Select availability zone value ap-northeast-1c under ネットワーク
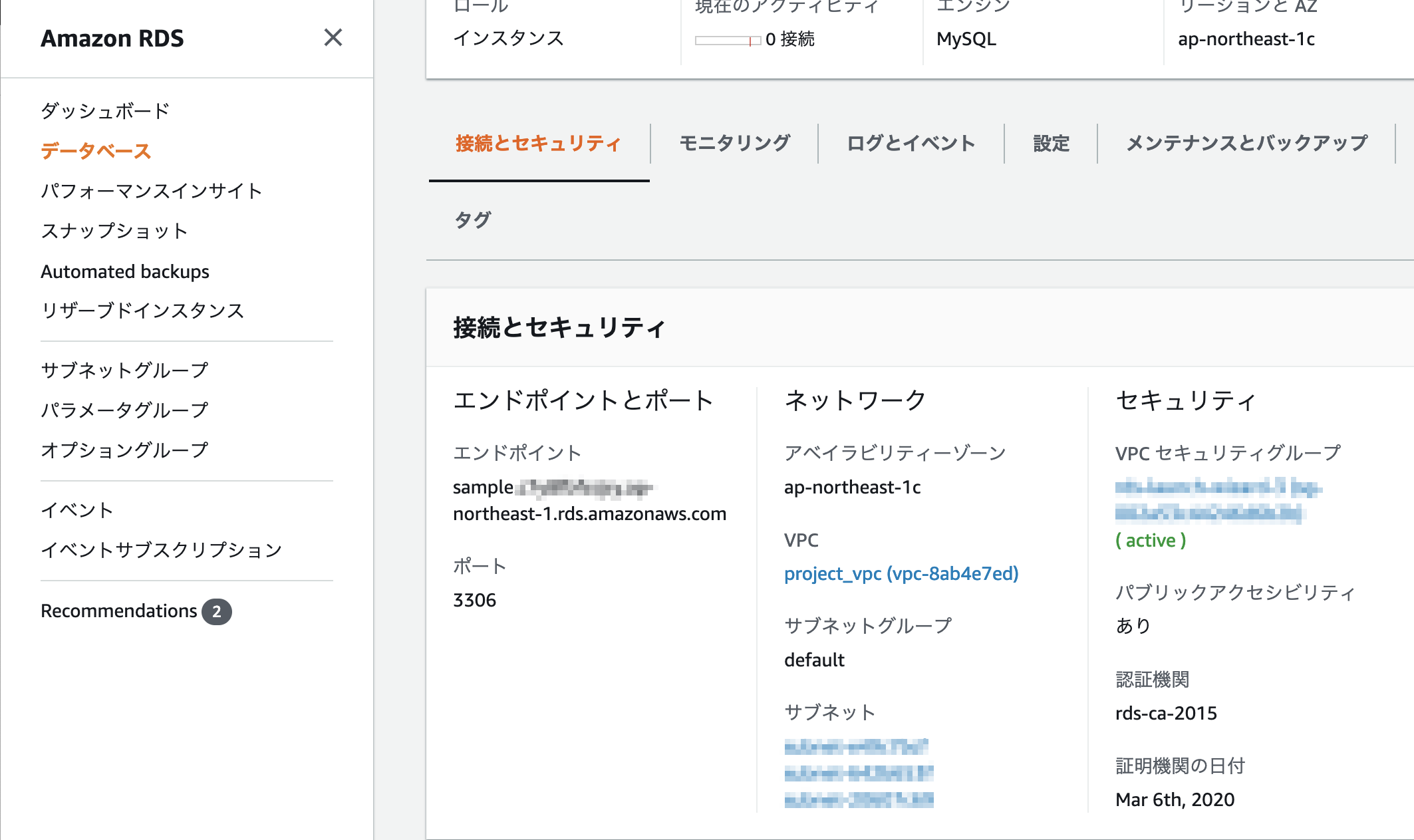This screenshot has width=1414, height=840. click(853, 488)
